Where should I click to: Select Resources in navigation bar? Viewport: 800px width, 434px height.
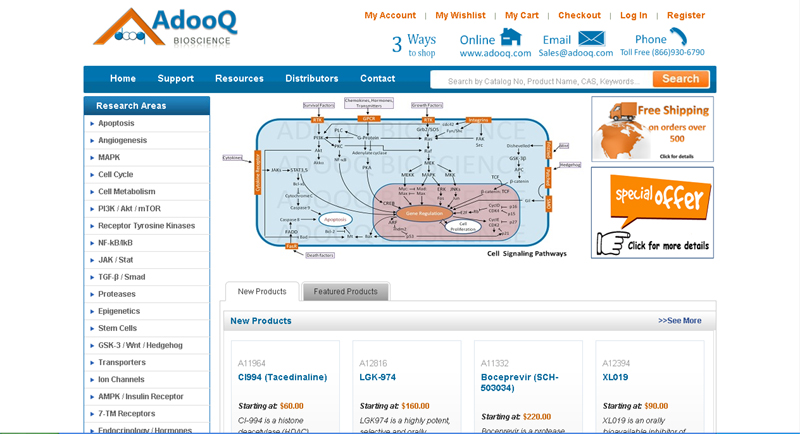click(239, 79)
